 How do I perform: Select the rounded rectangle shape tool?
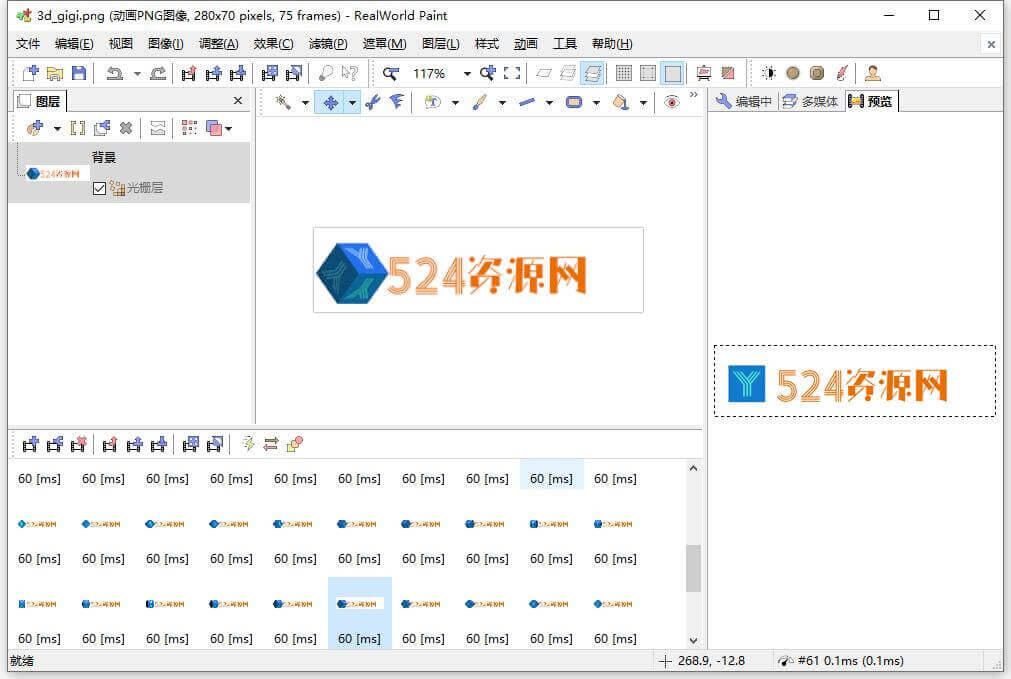(573, 102)
